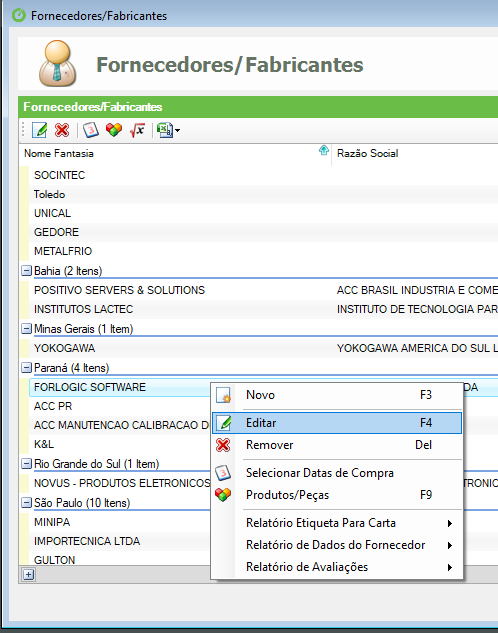
Task: Click cubes icon beside Produtos/Peças
Action: [223, 495]
